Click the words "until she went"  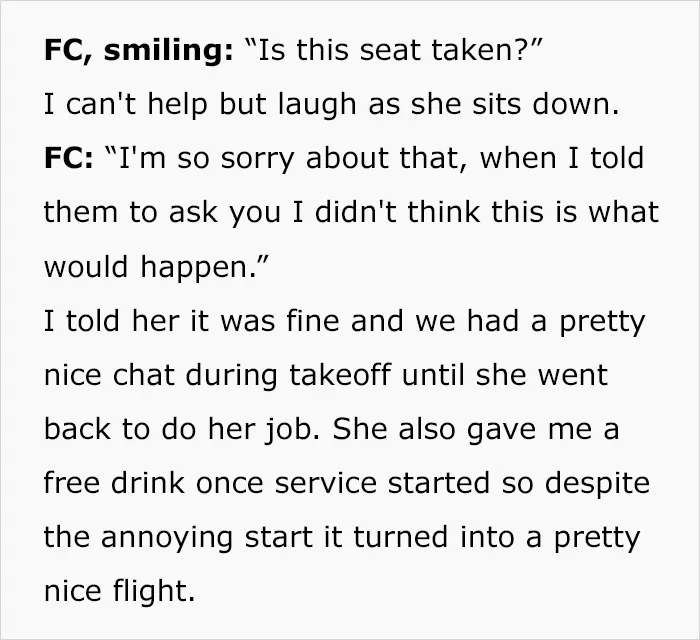[x=505, y=374]
